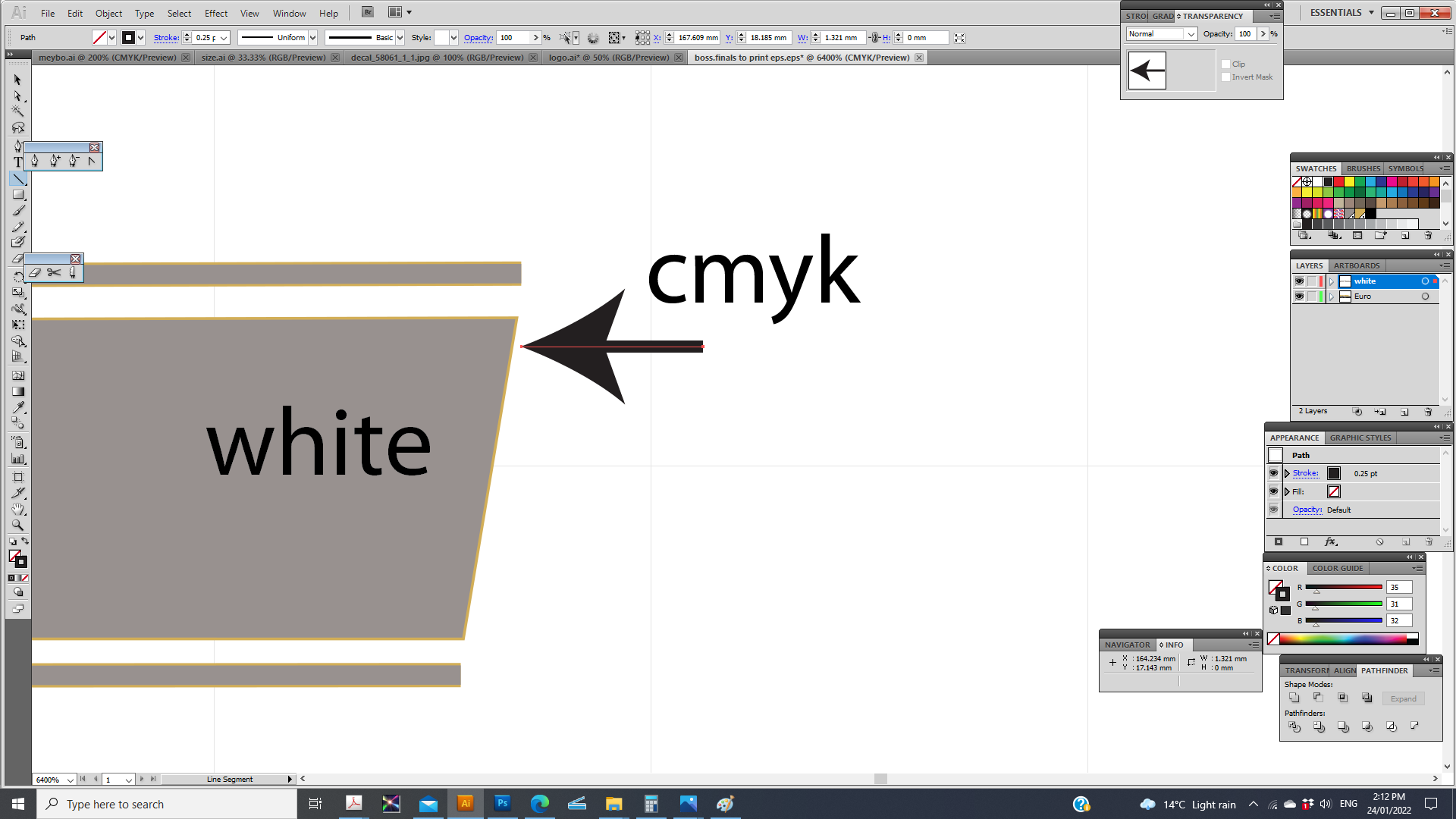Select the Zoom tool
The image size is (1456, 819).
click(18, 525)
